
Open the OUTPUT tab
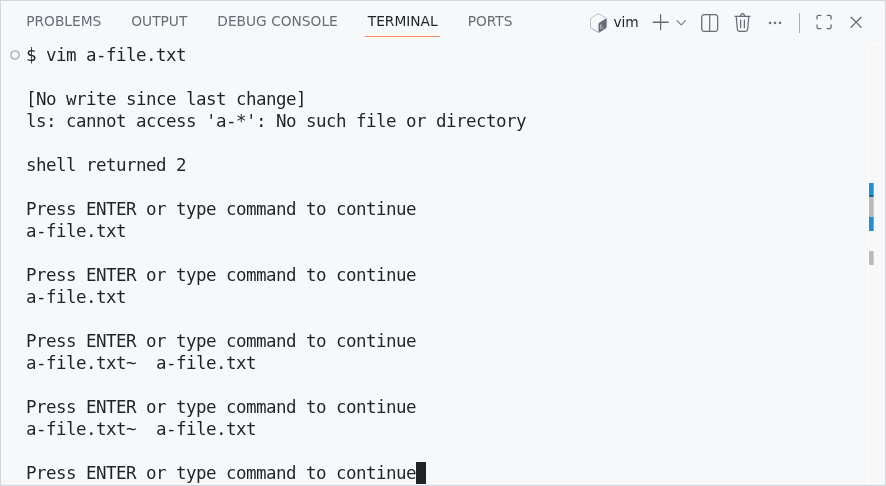point(159,21)
